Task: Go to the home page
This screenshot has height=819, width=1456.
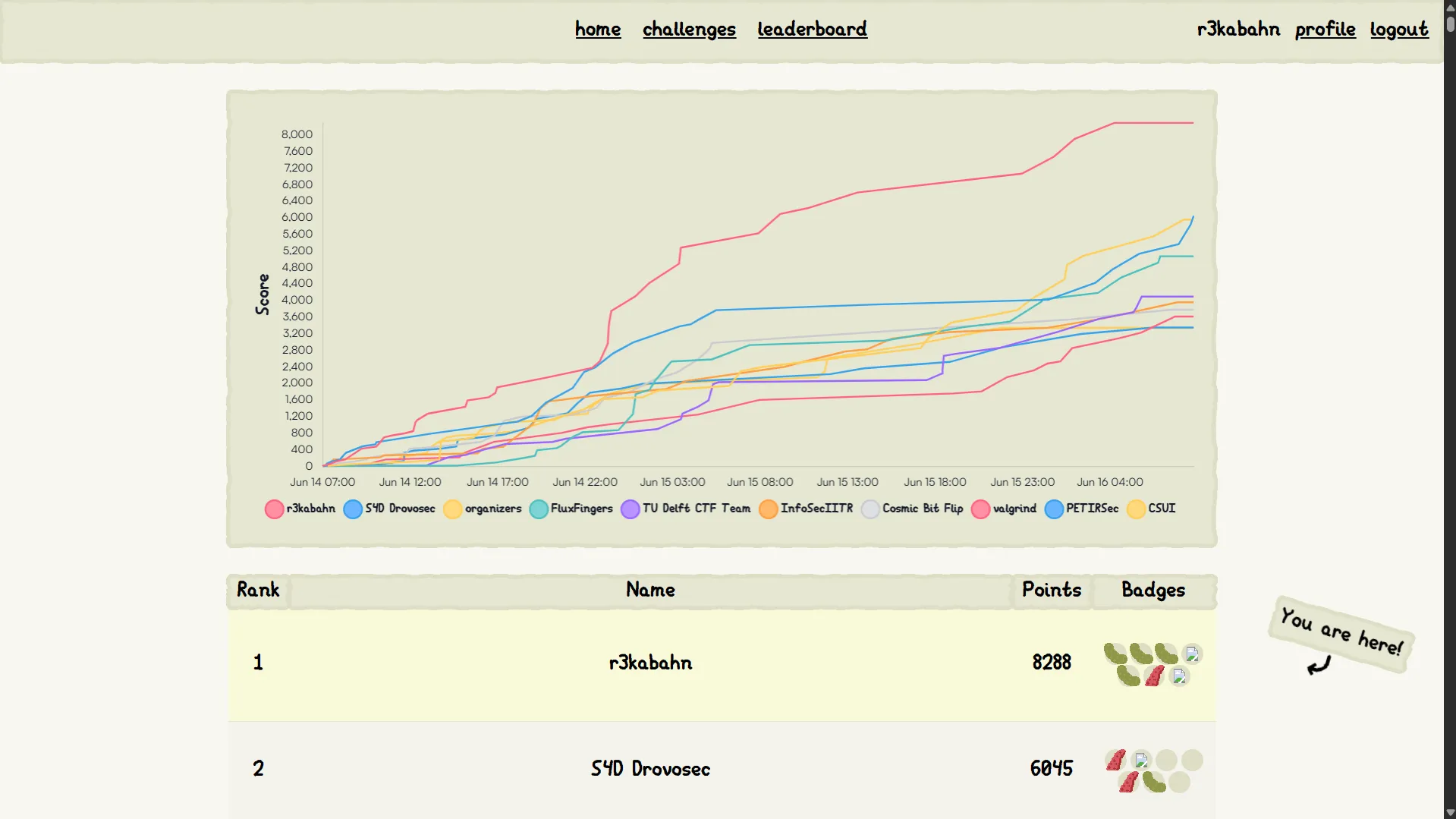Action: point(597,29)
